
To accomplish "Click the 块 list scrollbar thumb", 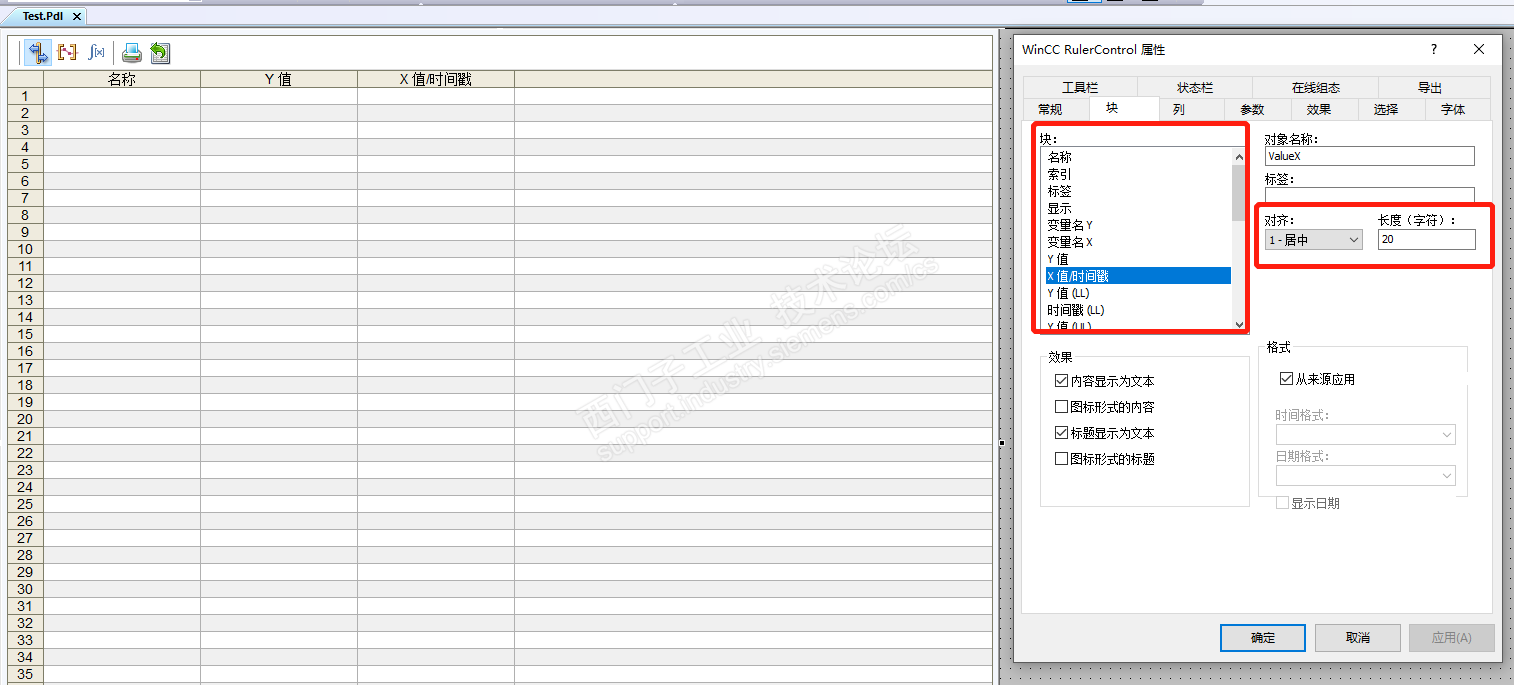I will pos(1239,193).
